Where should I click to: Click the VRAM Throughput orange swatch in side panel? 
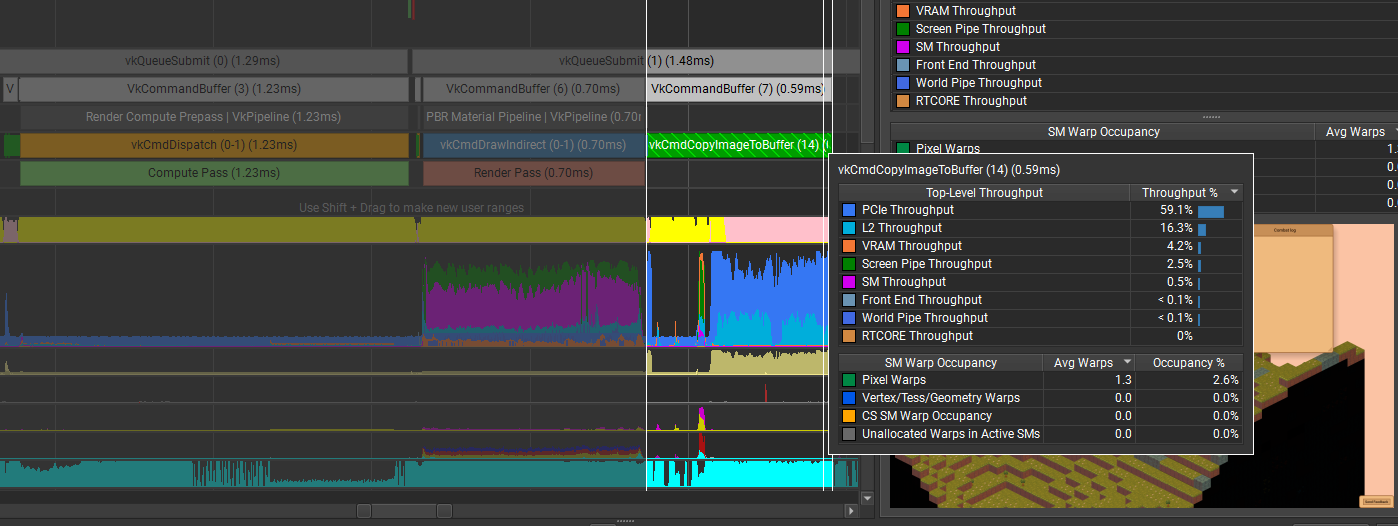[x=903, y=11]
